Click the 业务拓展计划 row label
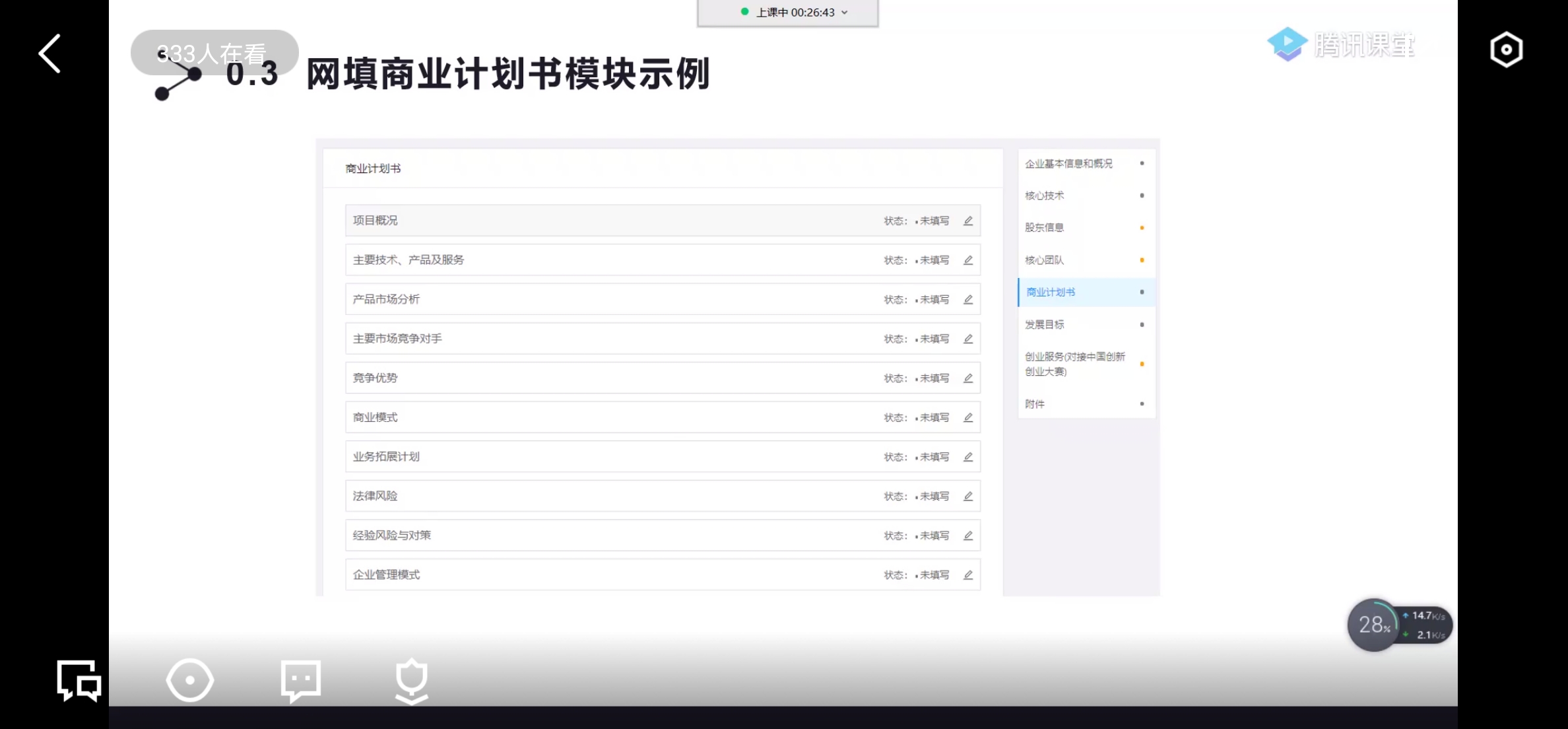 click(386, 457)
